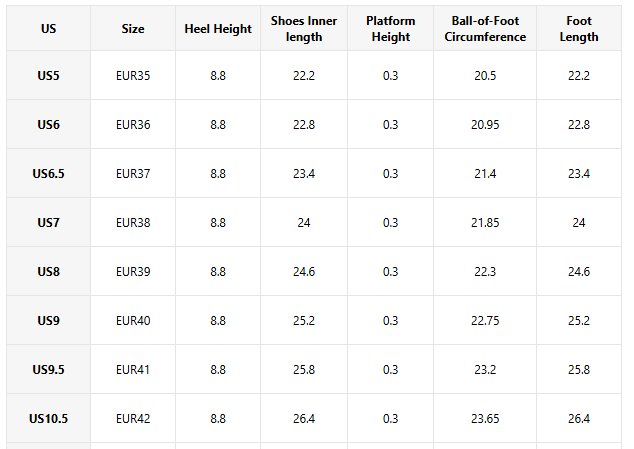This screenshot has width=634, height=449.
Task: Select the 23.65 circumference cell
Action: pos(485,418)
